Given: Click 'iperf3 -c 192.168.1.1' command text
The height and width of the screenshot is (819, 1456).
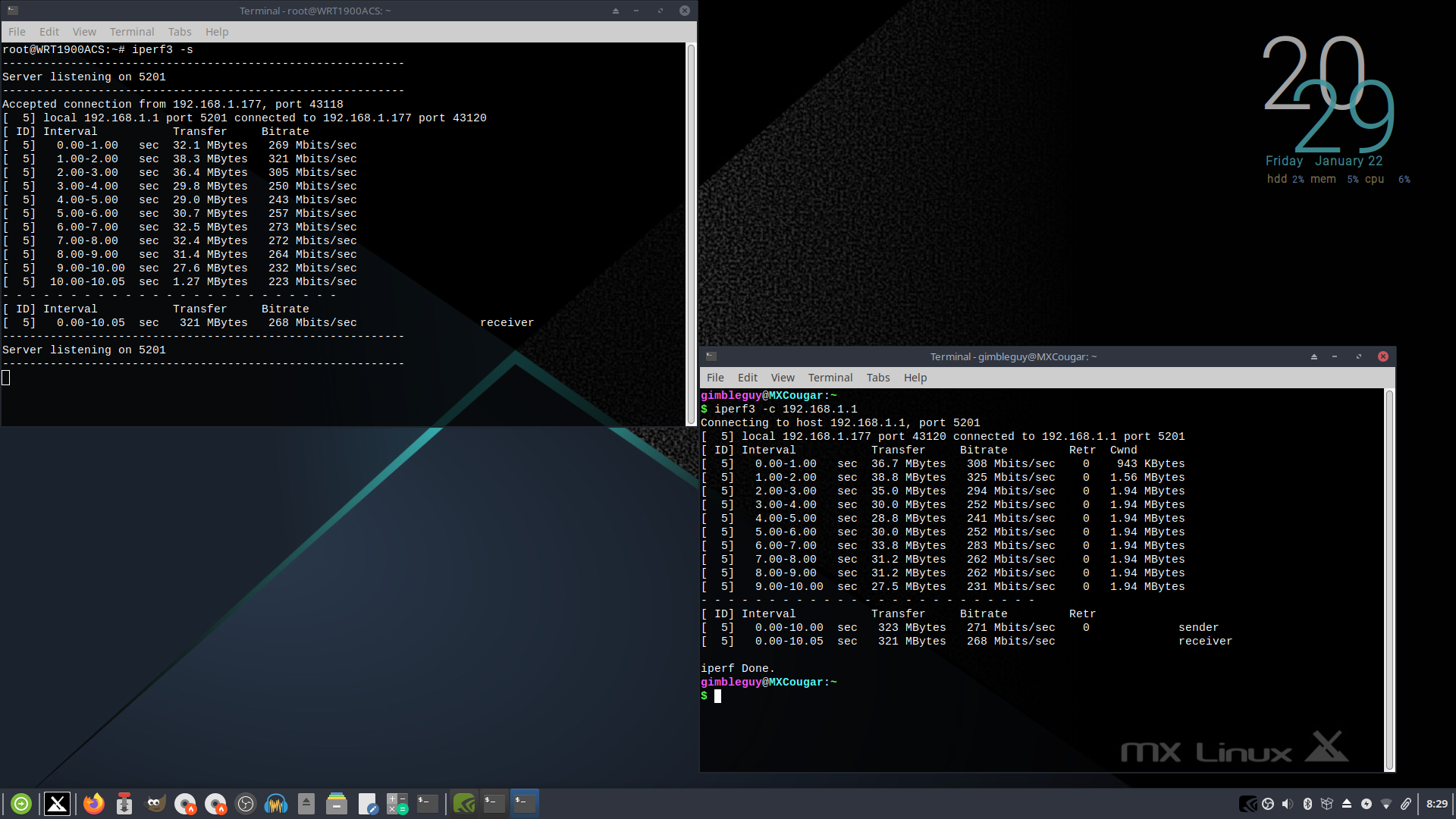Looking at the screenshot, I should tap(786, 409).
